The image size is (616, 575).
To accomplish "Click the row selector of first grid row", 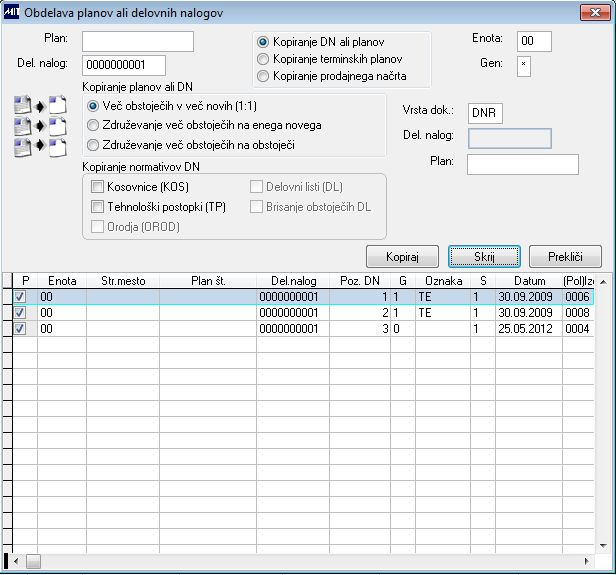I will (x=7, y=297).
